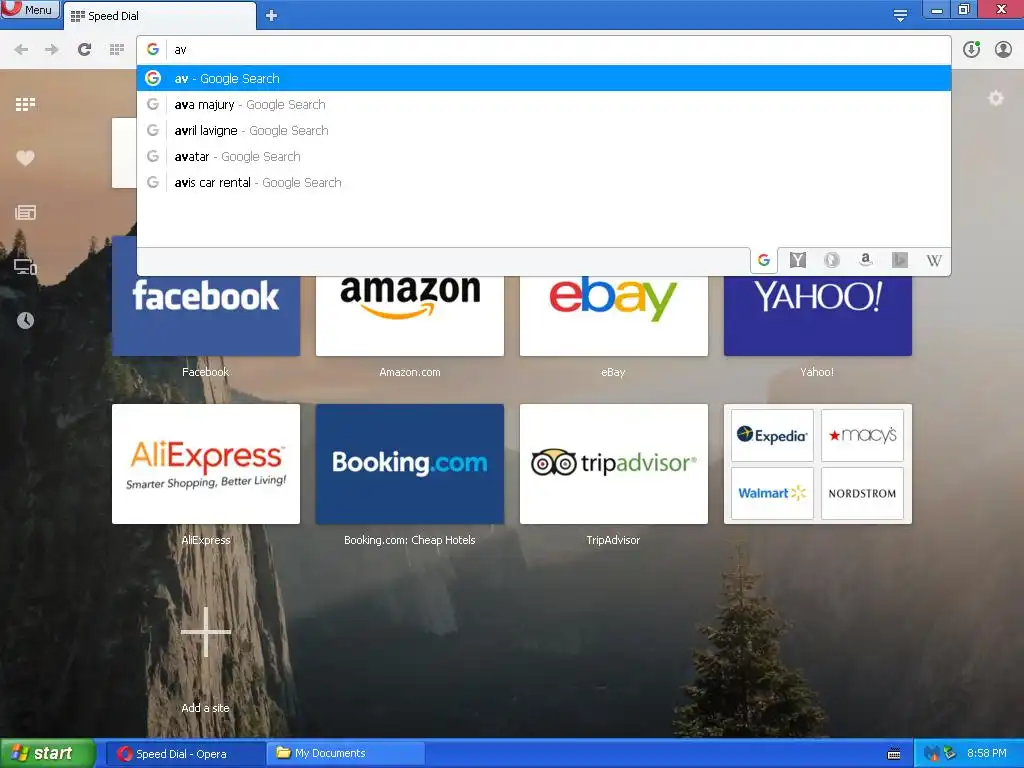
Task: Open the downloads icon in toolbar
Action: [971, 50]
